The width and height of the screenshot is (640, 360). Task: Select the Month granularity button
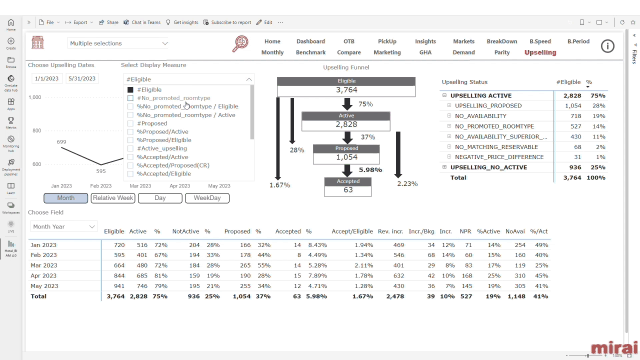[x=66, y=198]
